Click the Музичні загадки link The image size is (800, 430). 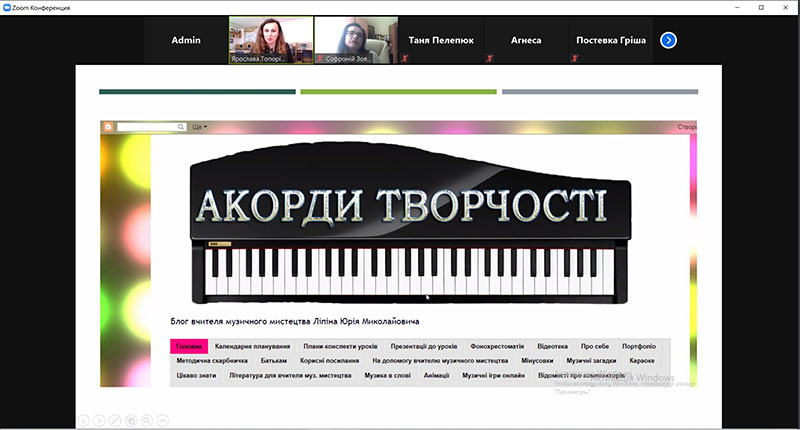click(x=591, y=361)
